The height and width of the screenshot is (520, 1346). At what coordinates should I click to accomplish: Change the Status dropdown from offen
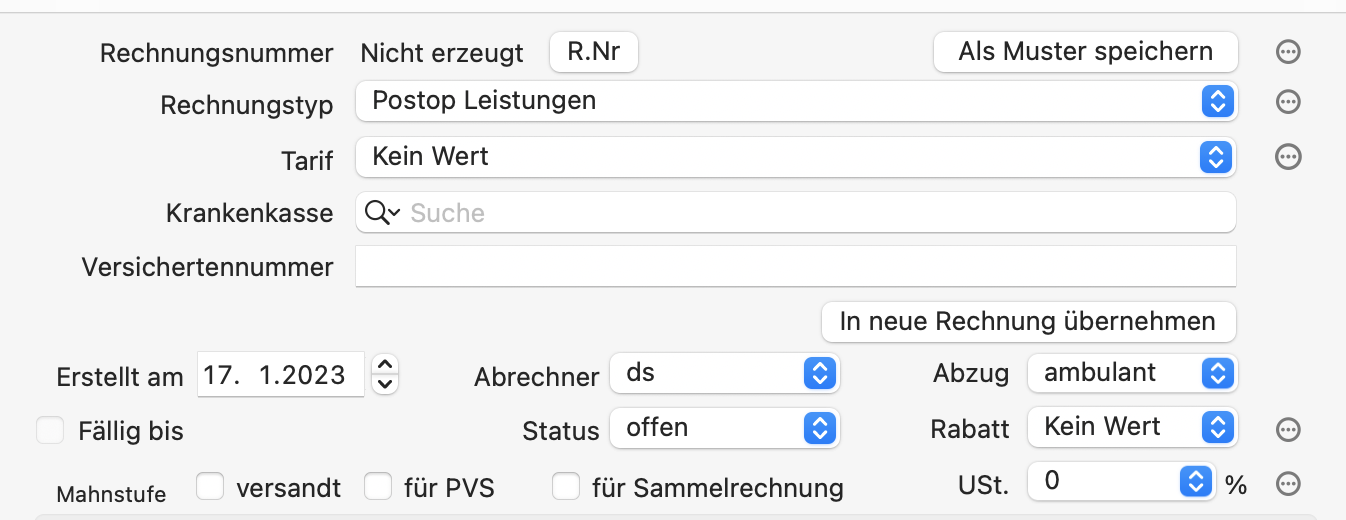(725, 428)
